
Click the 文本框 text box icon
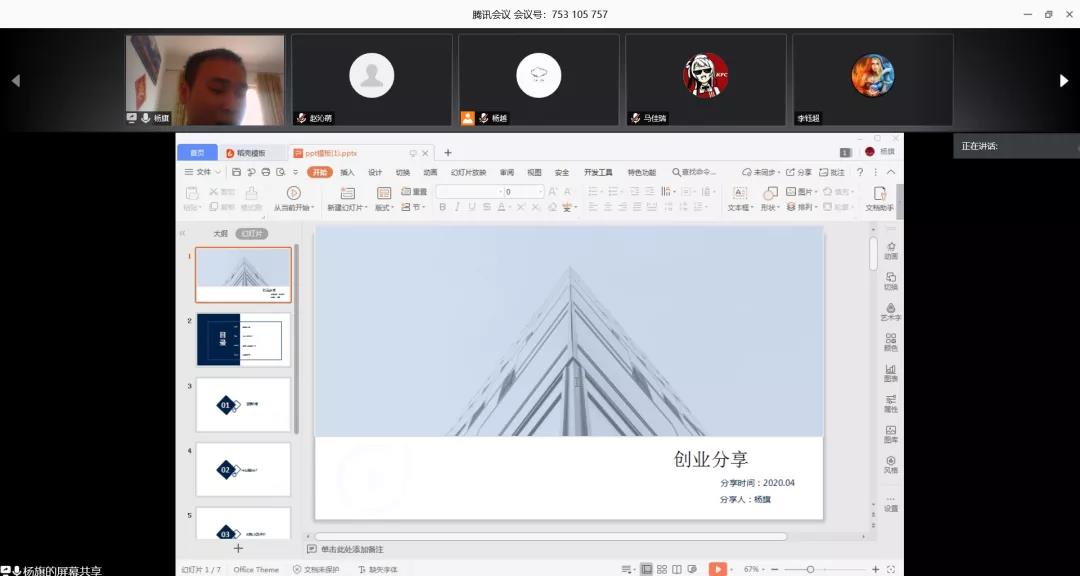[739, 193]
